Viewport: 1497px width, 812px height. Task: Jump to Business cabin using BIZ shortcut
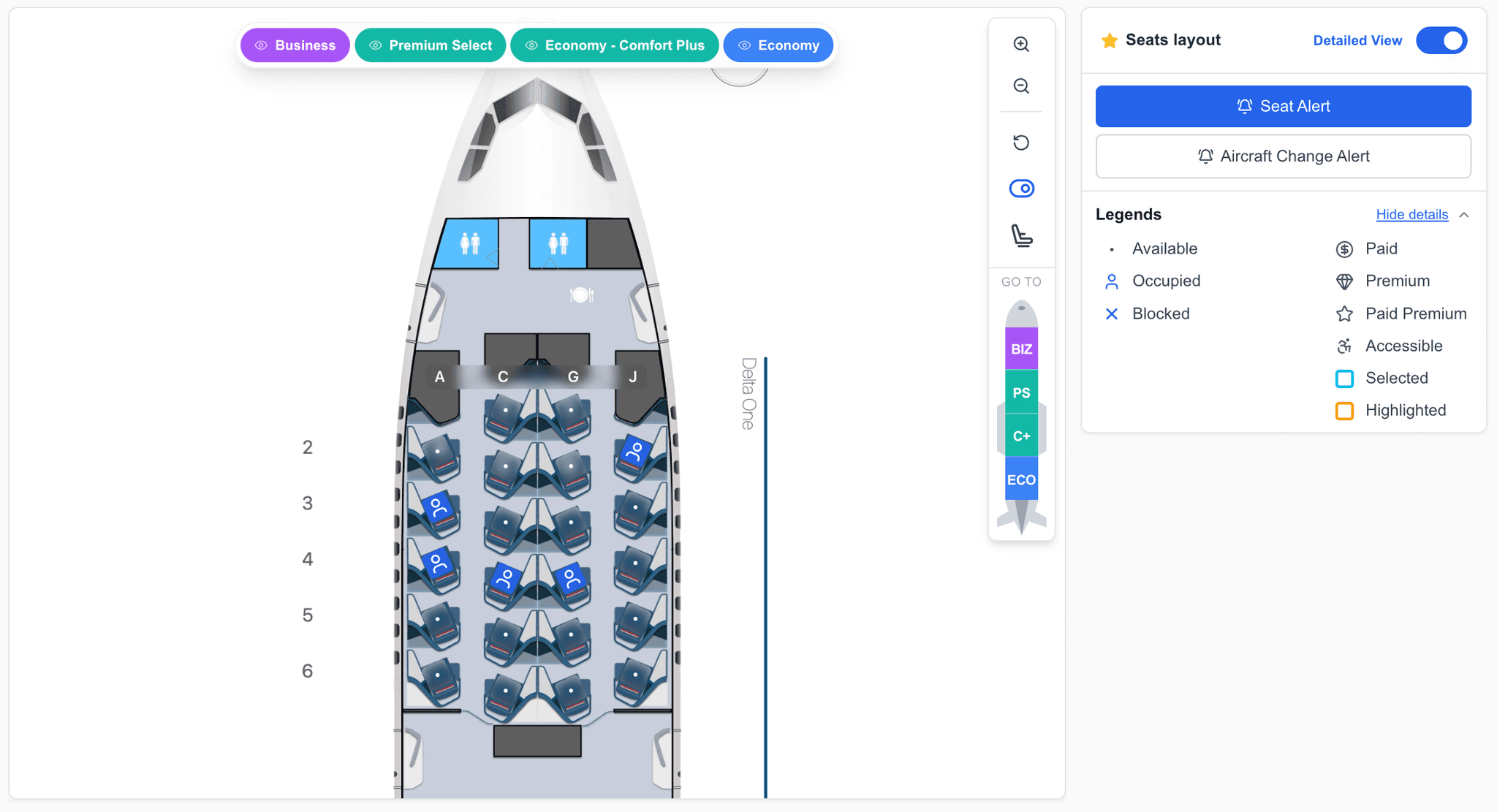tap(1021, 348)
